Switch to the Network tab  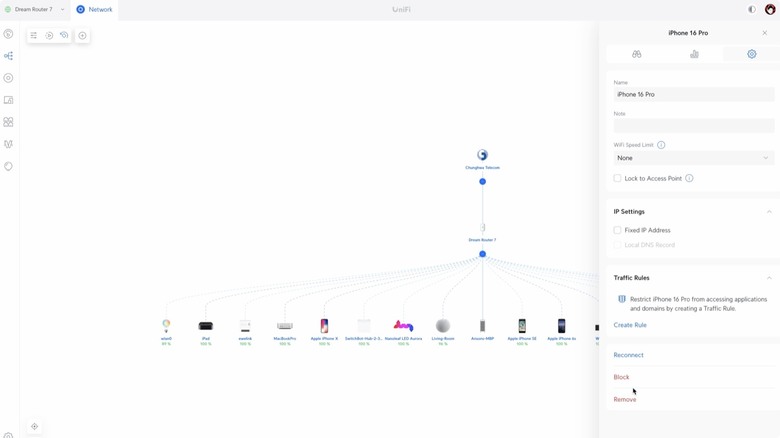[x=95, y=9]
